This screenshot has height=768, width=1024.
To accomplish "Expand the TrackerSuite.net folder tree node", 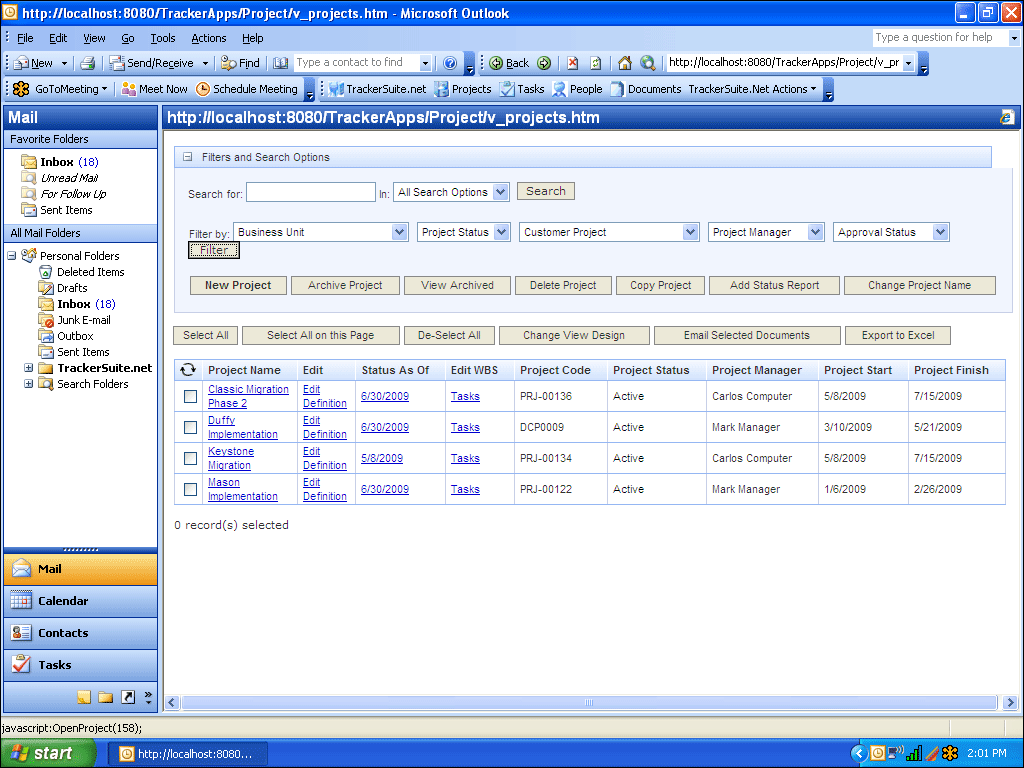I will [x=29, y=368].
